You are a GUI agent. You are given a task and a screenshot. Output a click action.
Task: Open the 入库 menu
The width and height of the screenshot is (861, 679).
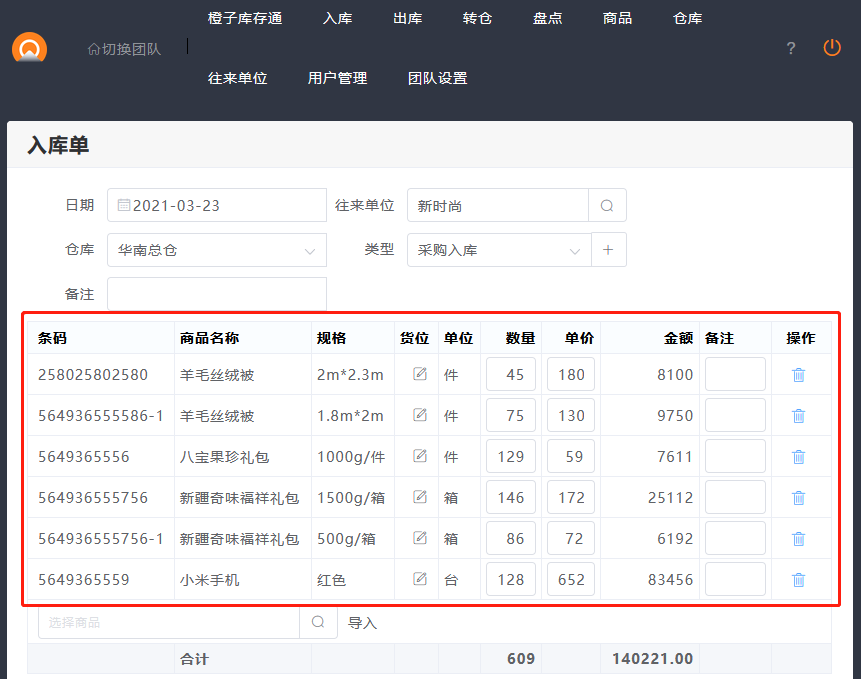[338, 18]
